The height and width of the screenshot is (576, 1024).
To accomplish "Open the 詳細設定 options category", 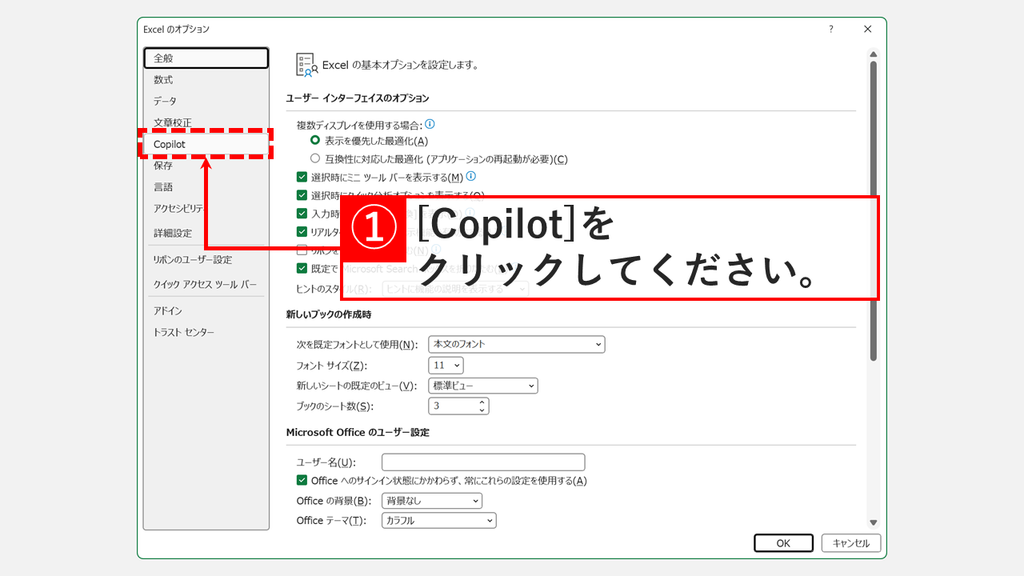I will (x=206, y=233).
